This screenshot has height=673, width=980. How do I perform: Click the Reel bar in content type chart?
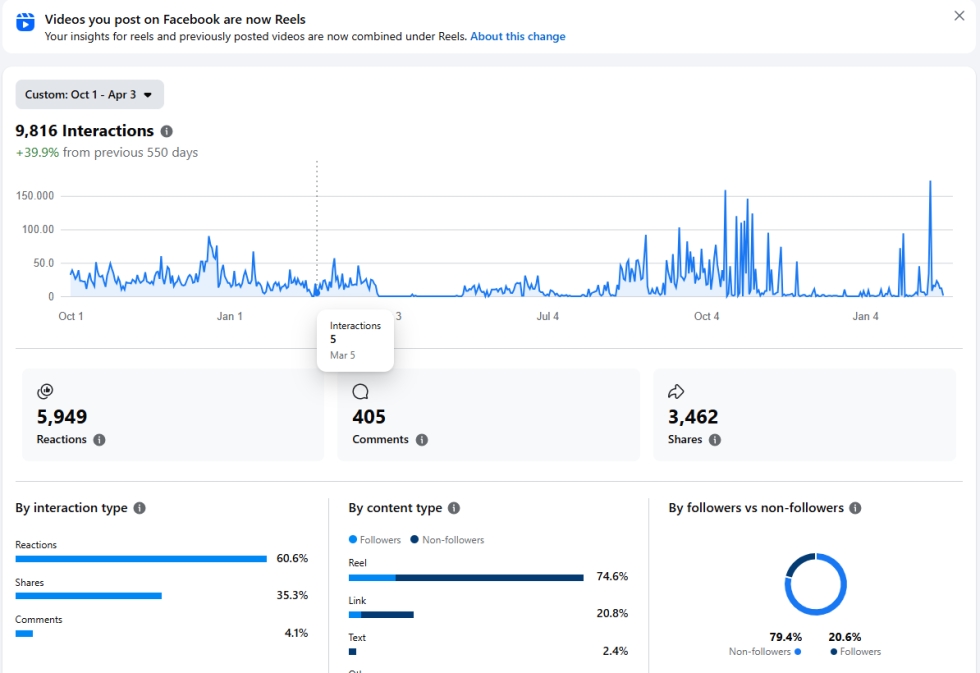coord(466,577)
